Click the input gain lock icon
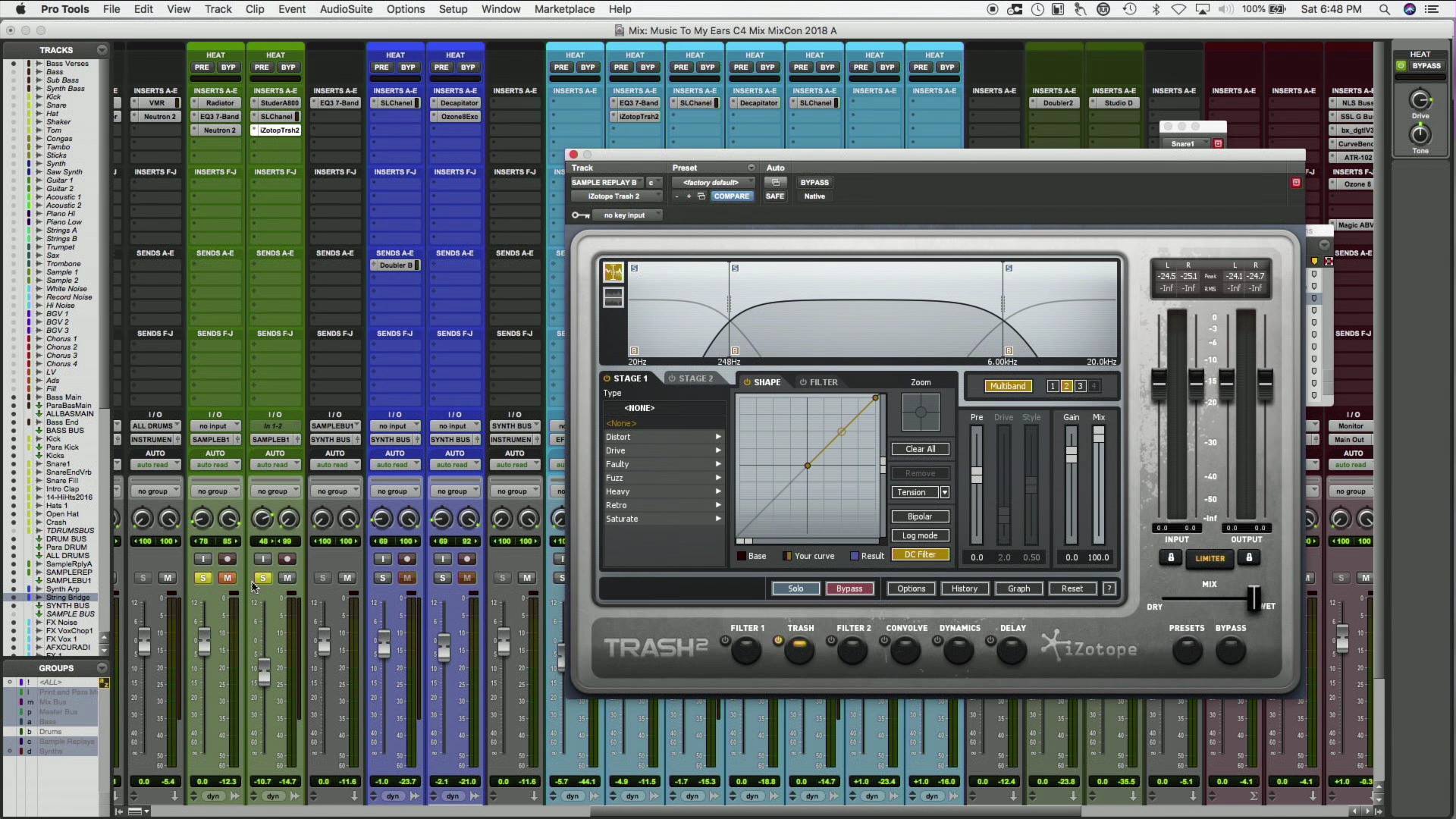 (x=1171, y=558)
